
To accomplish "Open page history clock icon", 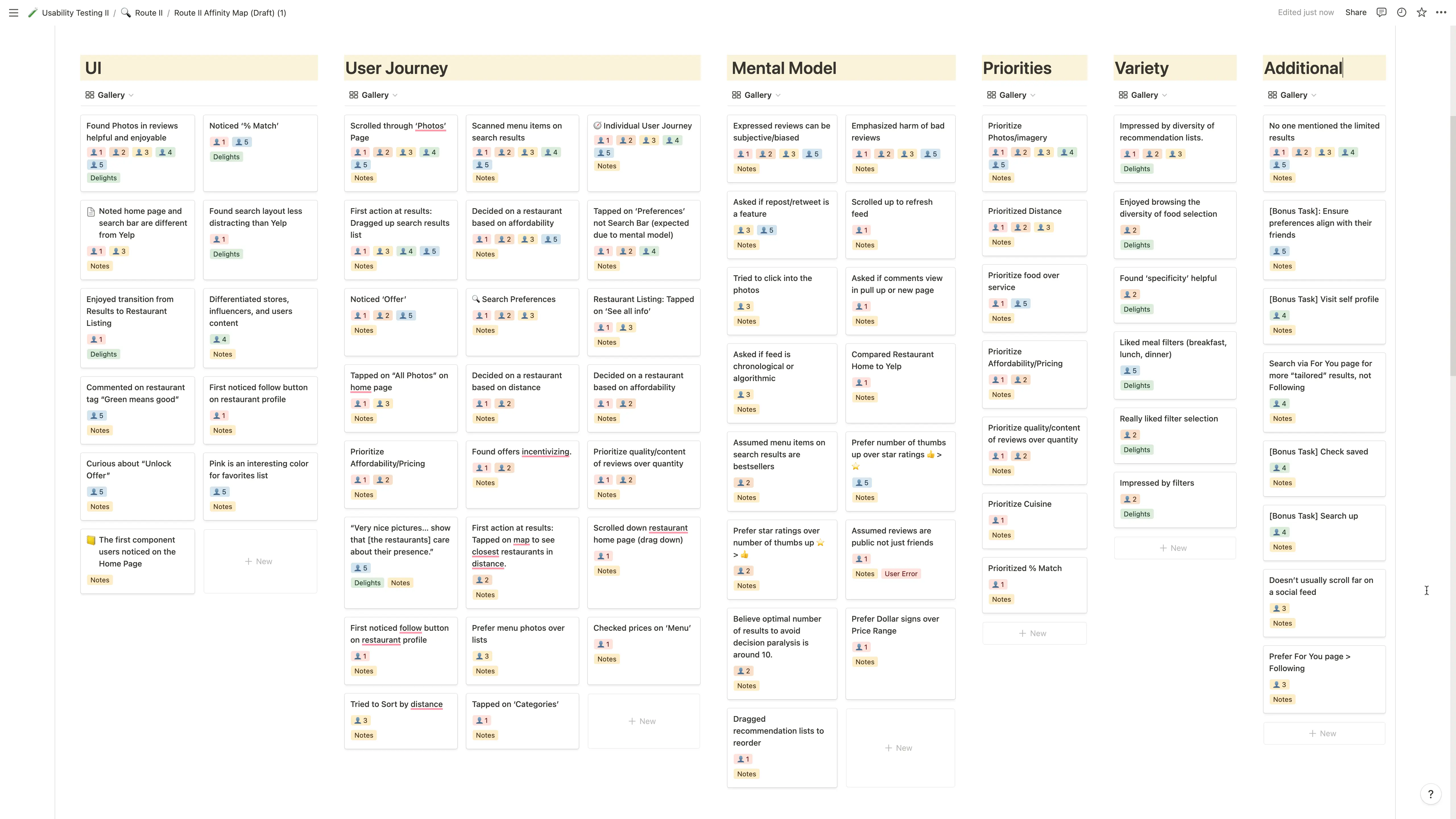I will tap(1402, 13).
